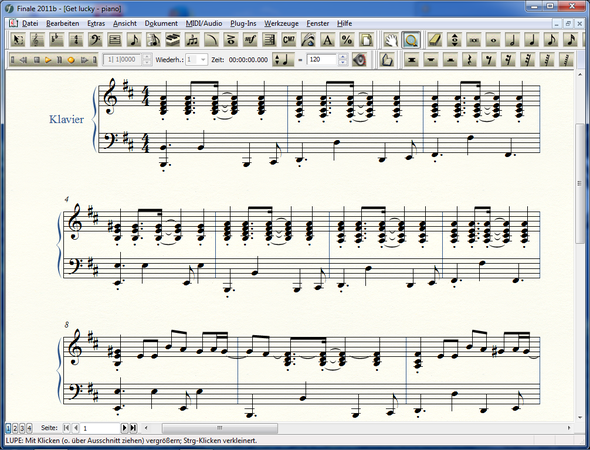Select the Tuplet tool

click(x=192, y=40)
